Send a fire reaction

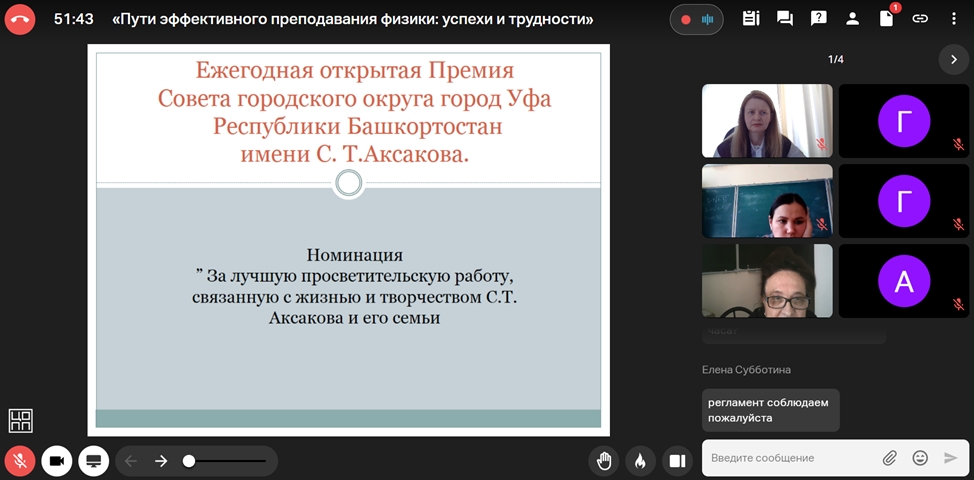(x=640, y=460)
